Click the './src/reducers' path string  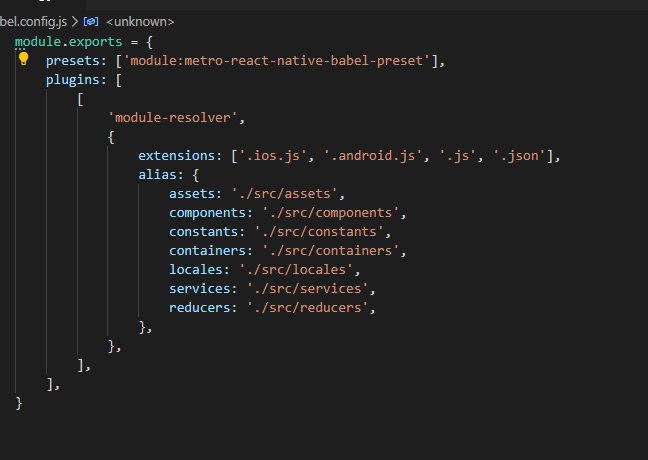pos(307,308)
